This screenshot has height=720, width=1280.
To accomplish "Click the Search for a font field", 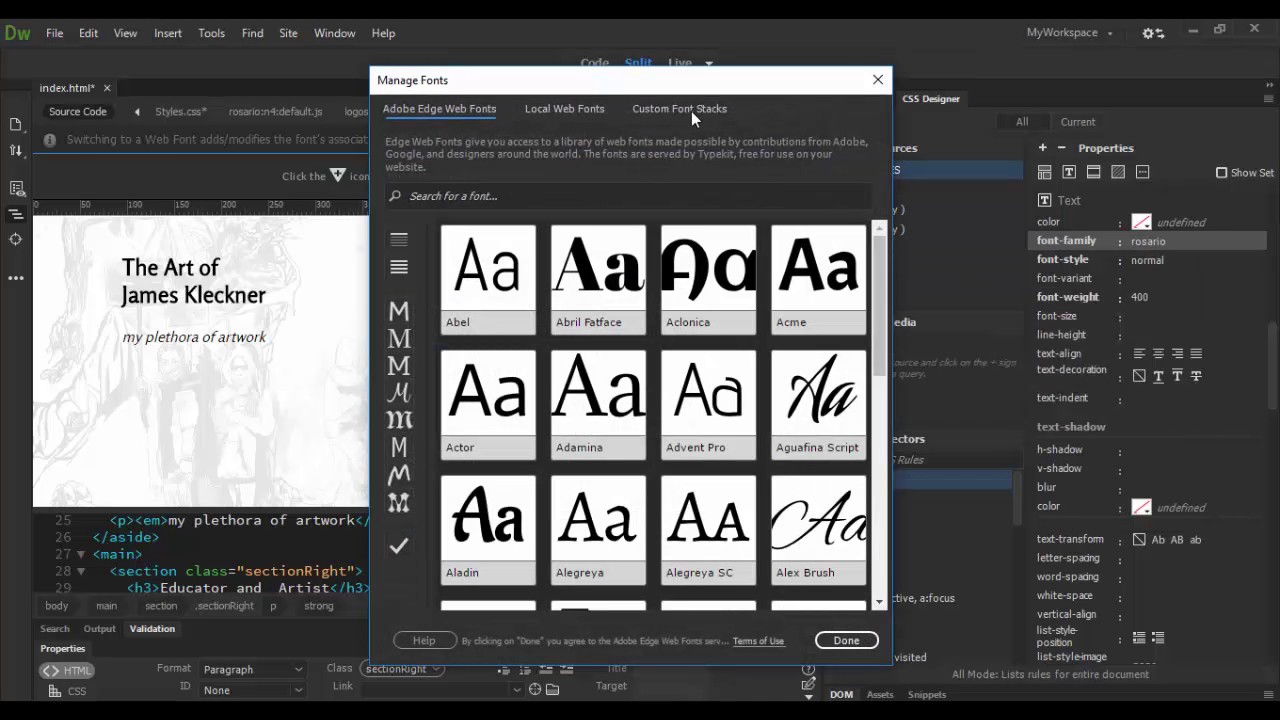I will (x=630, y=196).
